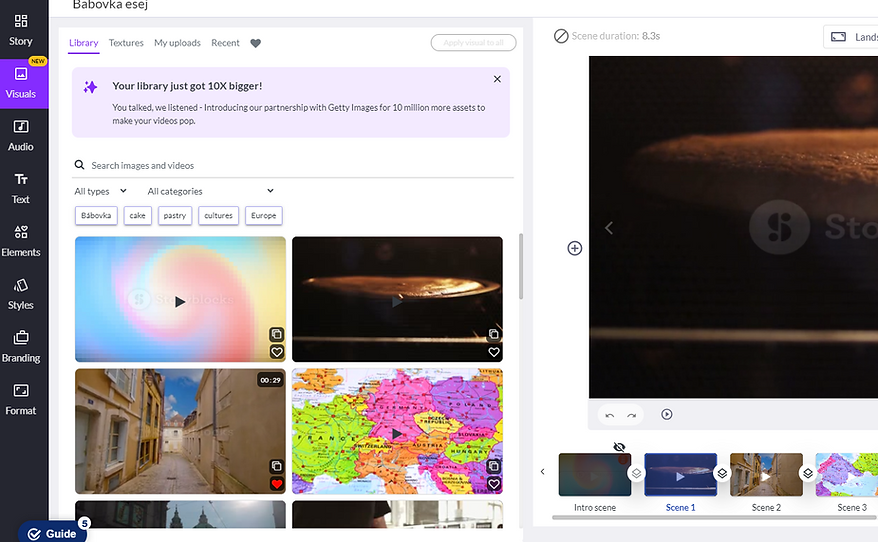
Task: Click copy icon on Europe map thumbnail
Action: coord(494,466)
